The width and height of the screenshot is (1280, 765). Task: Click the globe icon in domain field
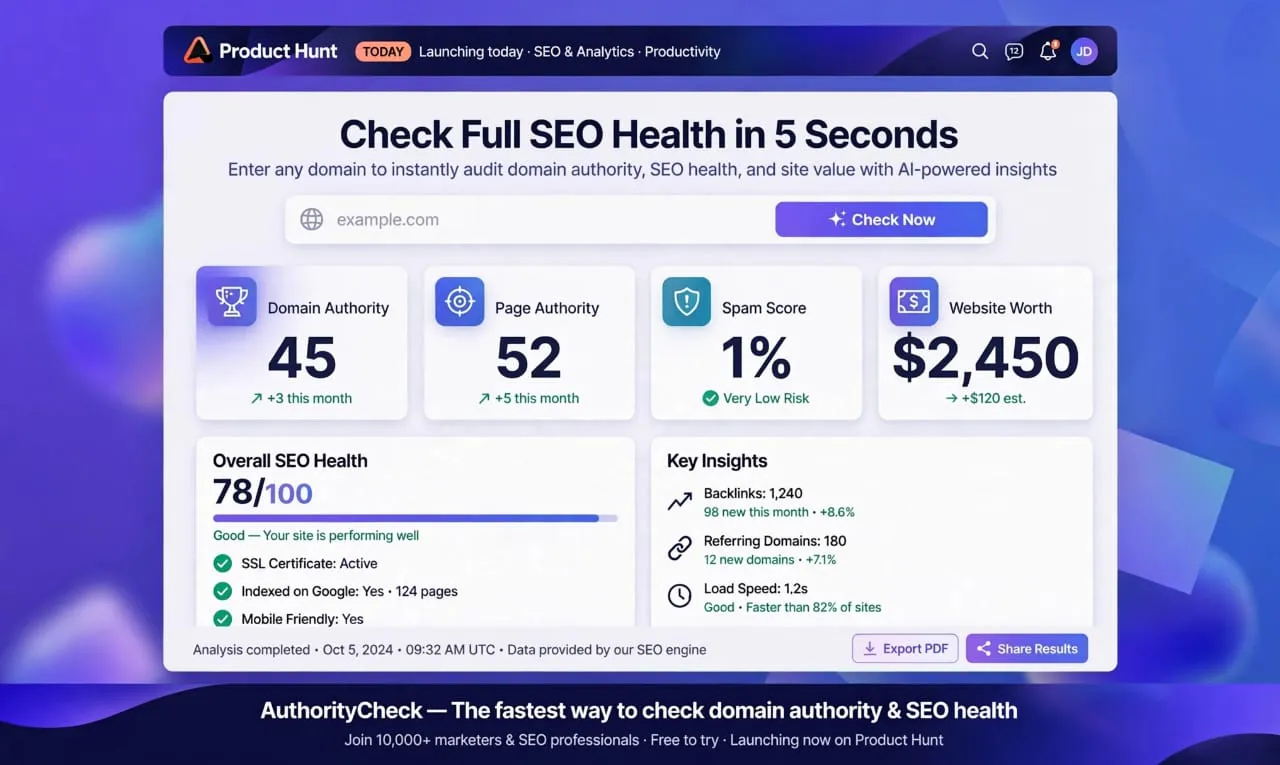click(312, 220)
